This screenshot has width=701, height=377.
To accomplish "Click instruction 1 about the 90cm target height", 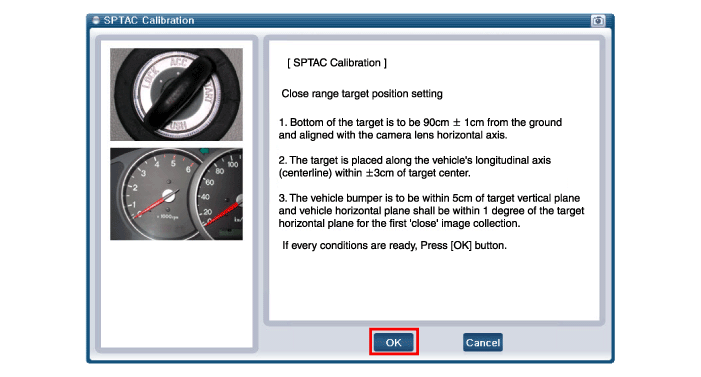I will [420, 129].
